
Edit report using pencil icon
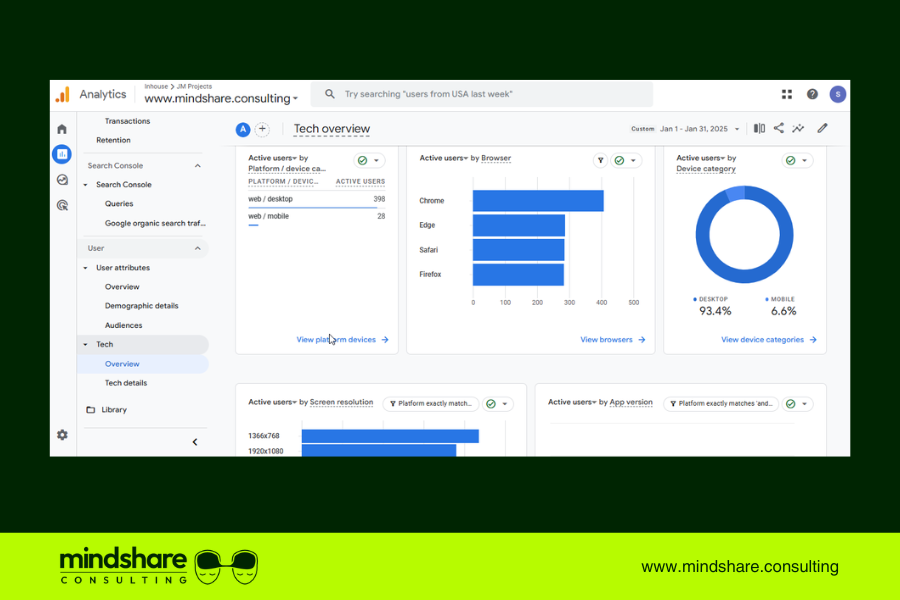(823, 128)
